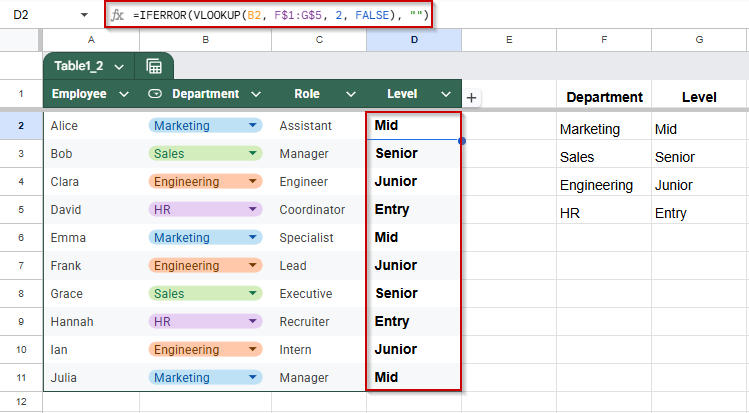Open the Name box dropdown arrow beside D2
The width and height of the screenshot is (749, 413).
point(84,15)
